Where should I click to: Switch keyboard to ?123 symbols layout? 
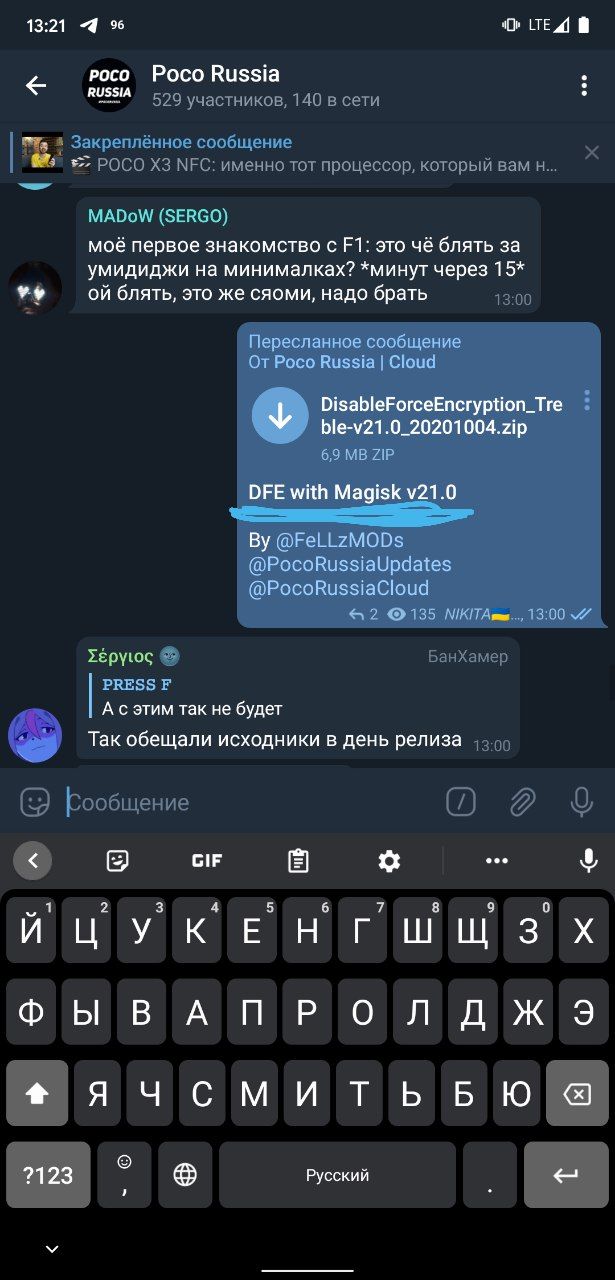tap(48, 1175)
